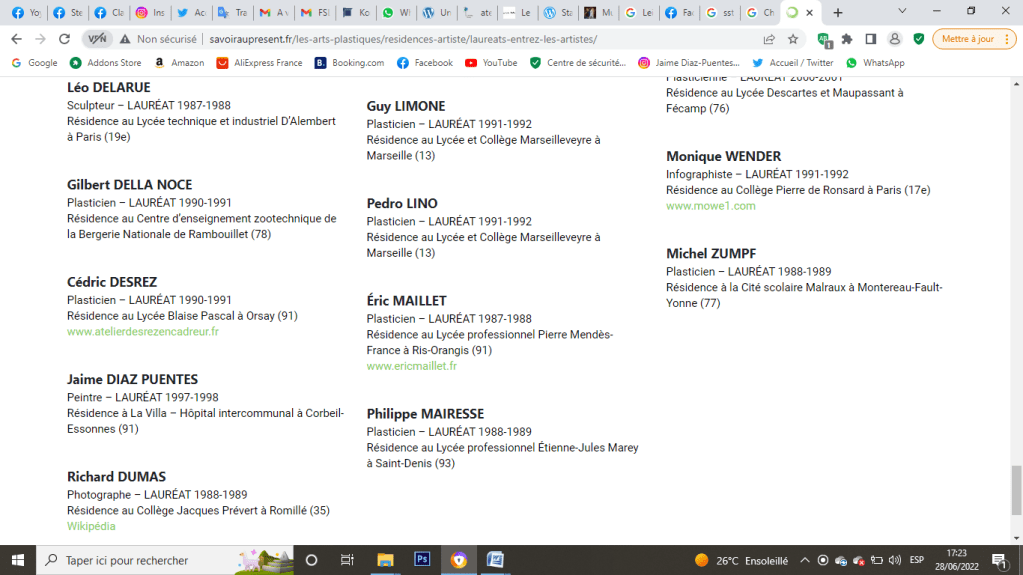Expand the tab search dropdown arrow

coord(903,12)
